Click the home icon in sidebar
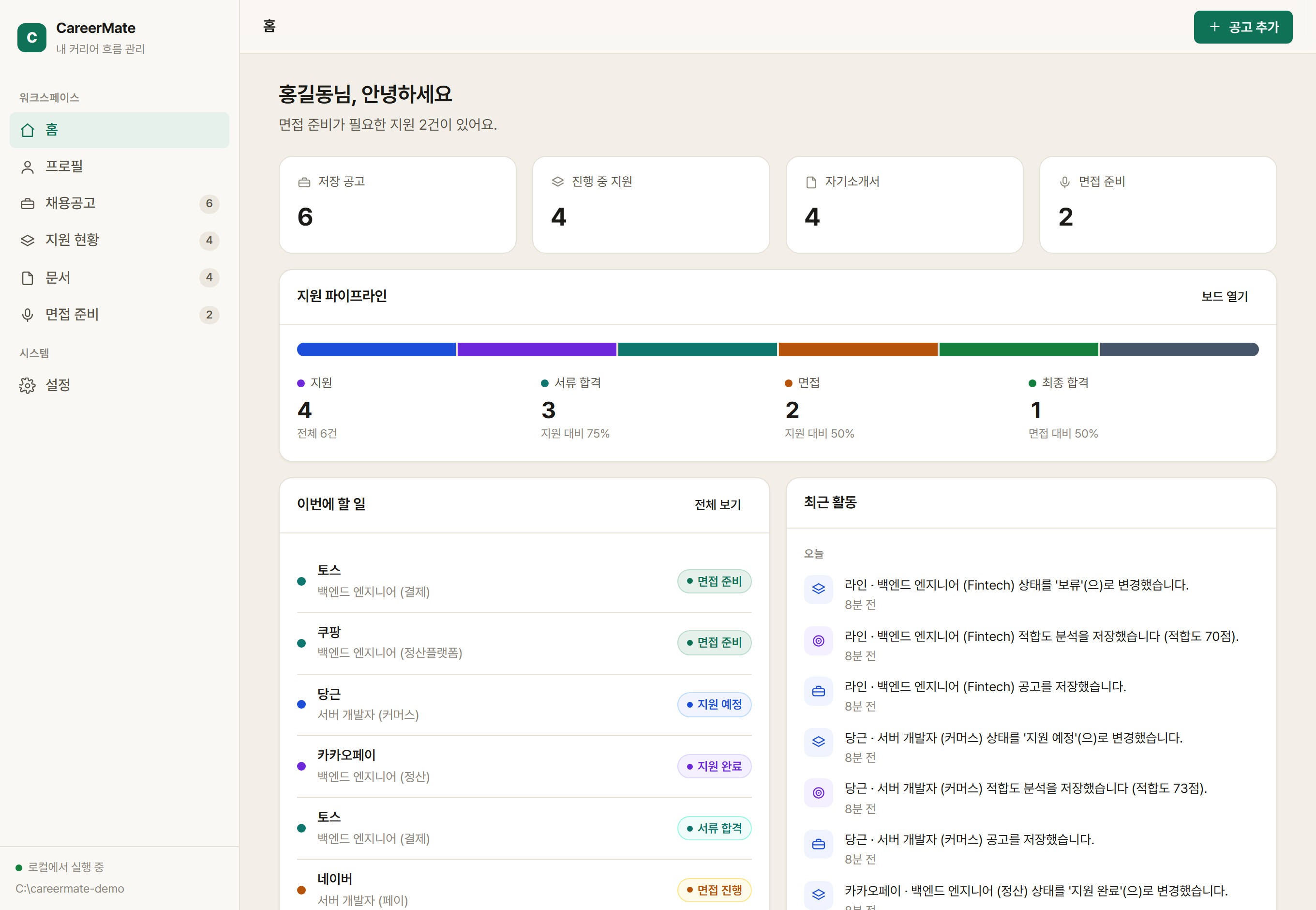 (28, 130)
